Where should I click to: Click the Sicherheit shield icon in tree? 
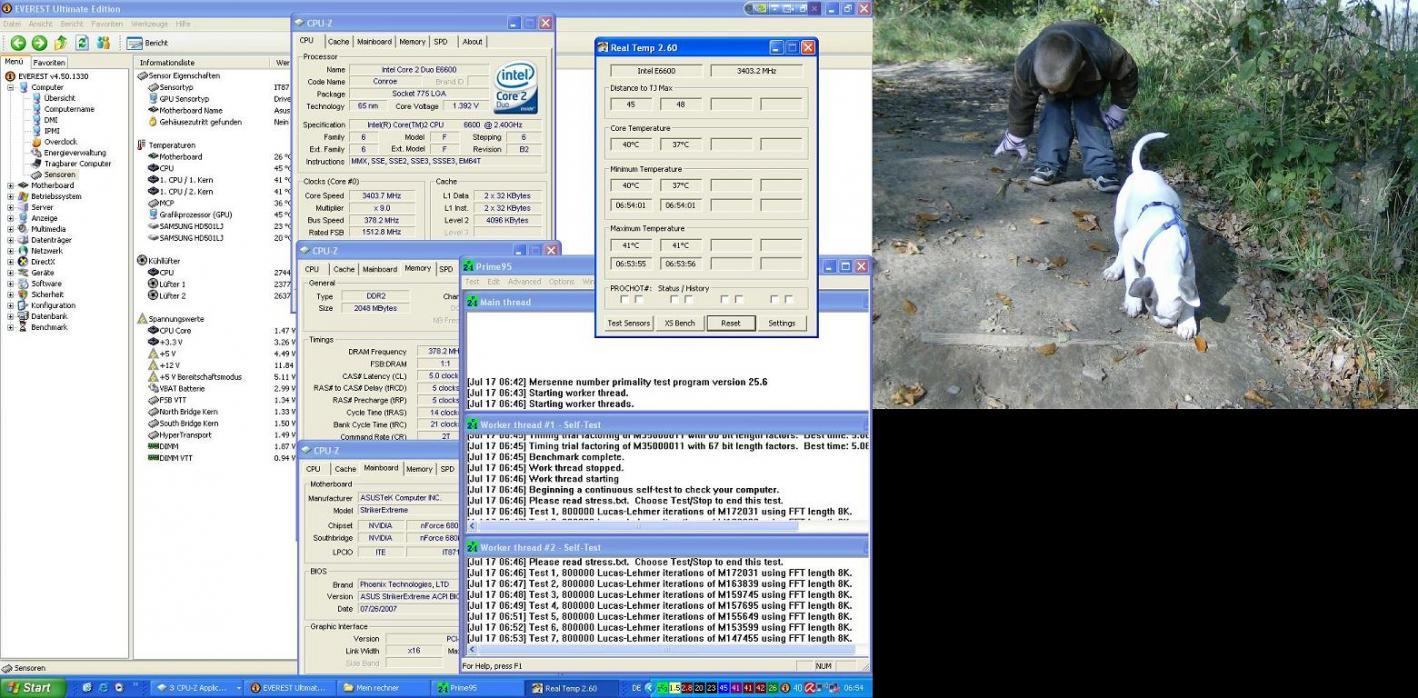coord(23,294)
